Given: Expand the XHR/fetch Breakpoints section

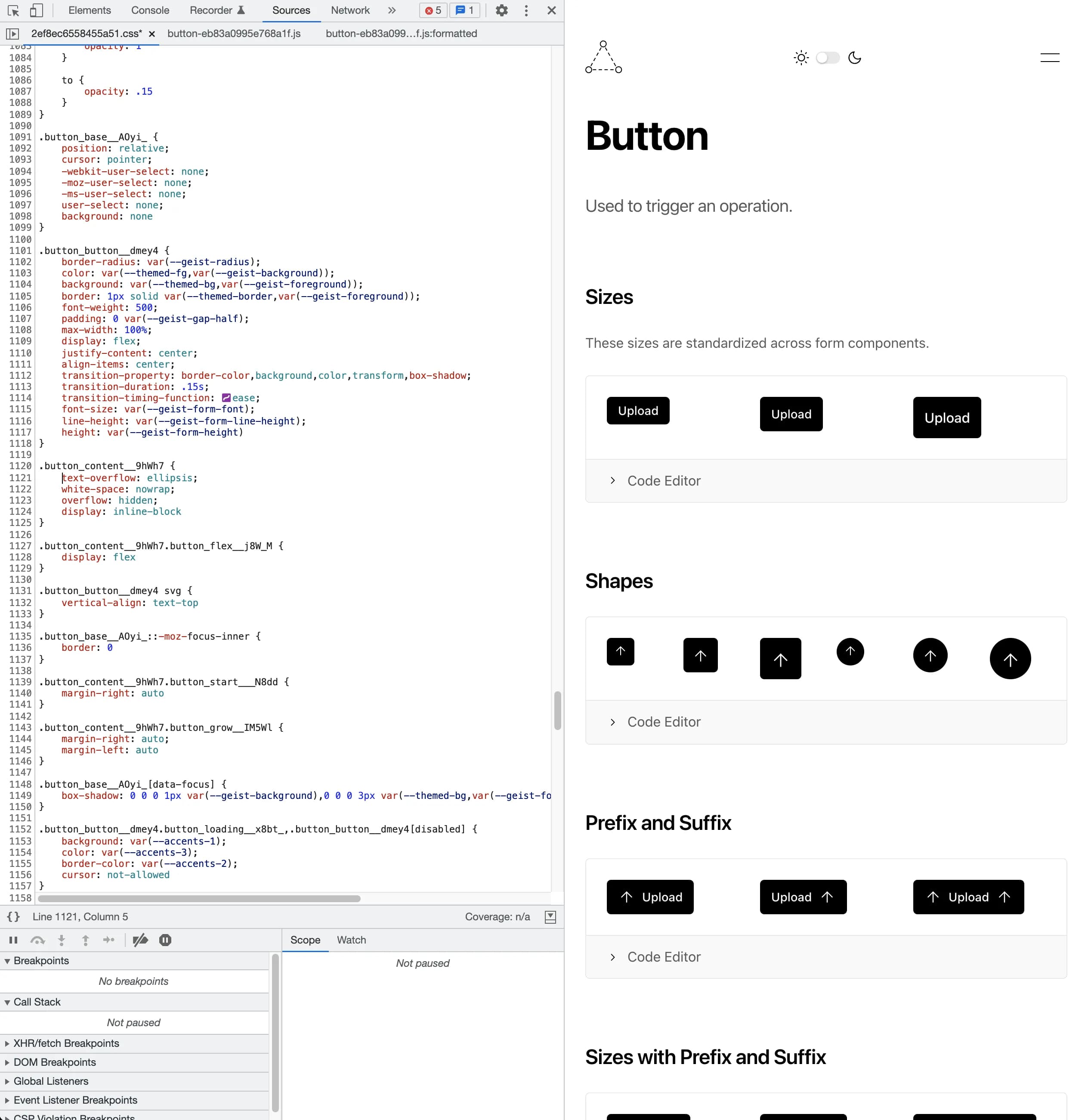Looking at the screenshot, I should point(66,1043).
